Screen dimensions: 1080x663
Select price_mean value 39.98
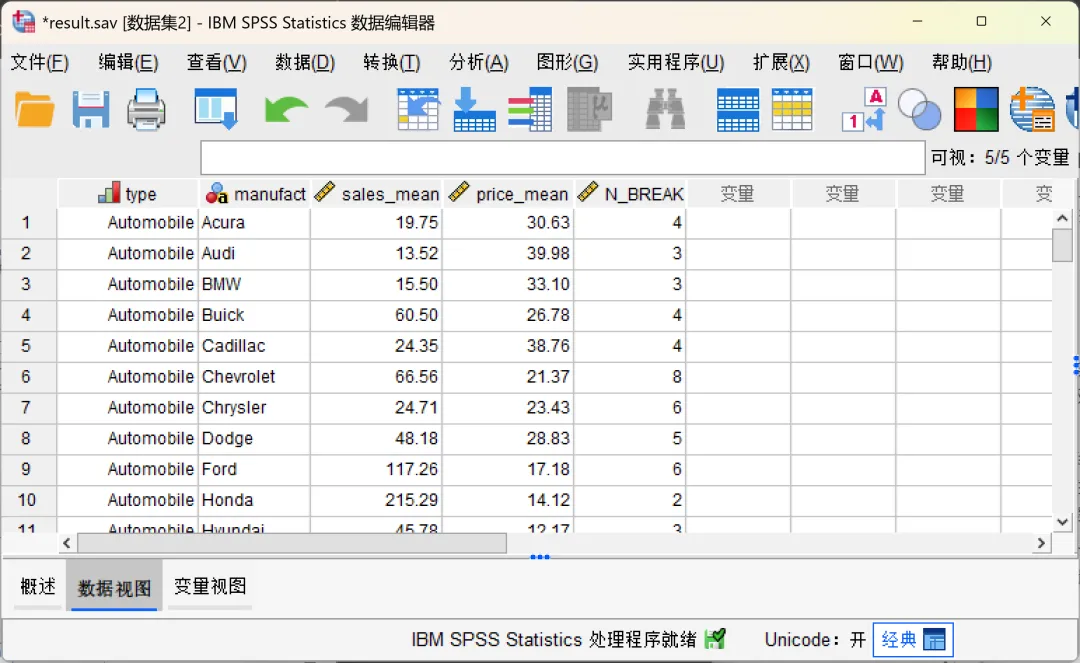[x=508, y=253]
